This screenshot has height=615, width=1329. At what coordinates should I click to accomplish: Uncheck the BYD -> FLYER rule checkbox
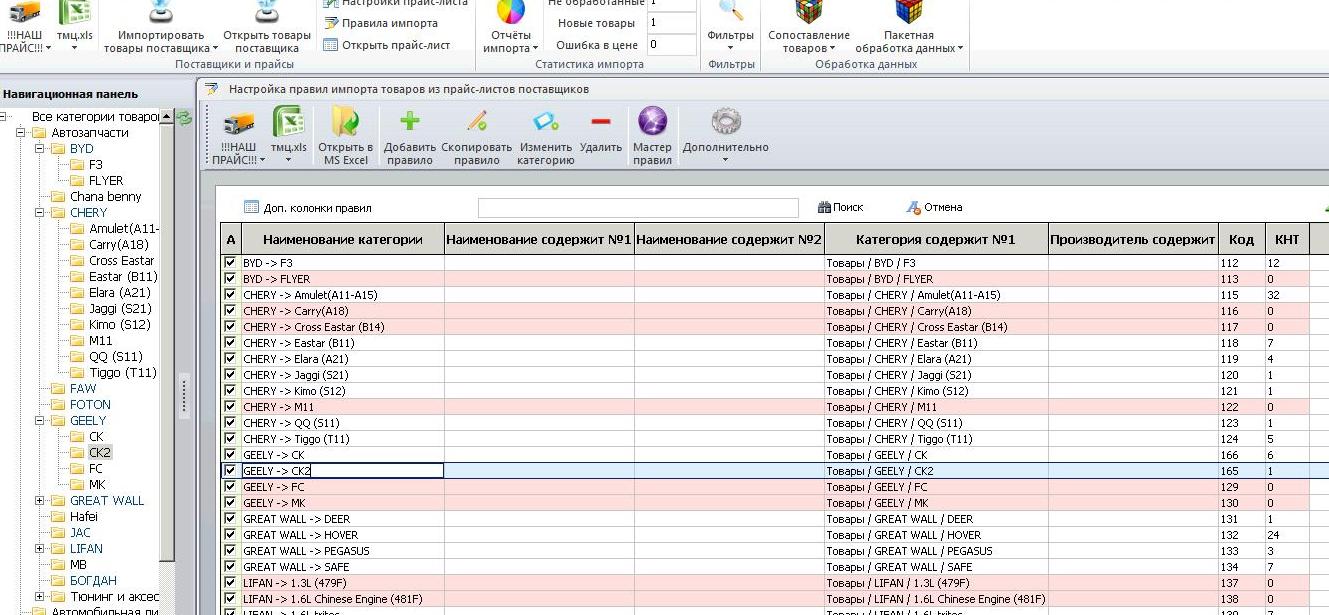pos(231,279)
